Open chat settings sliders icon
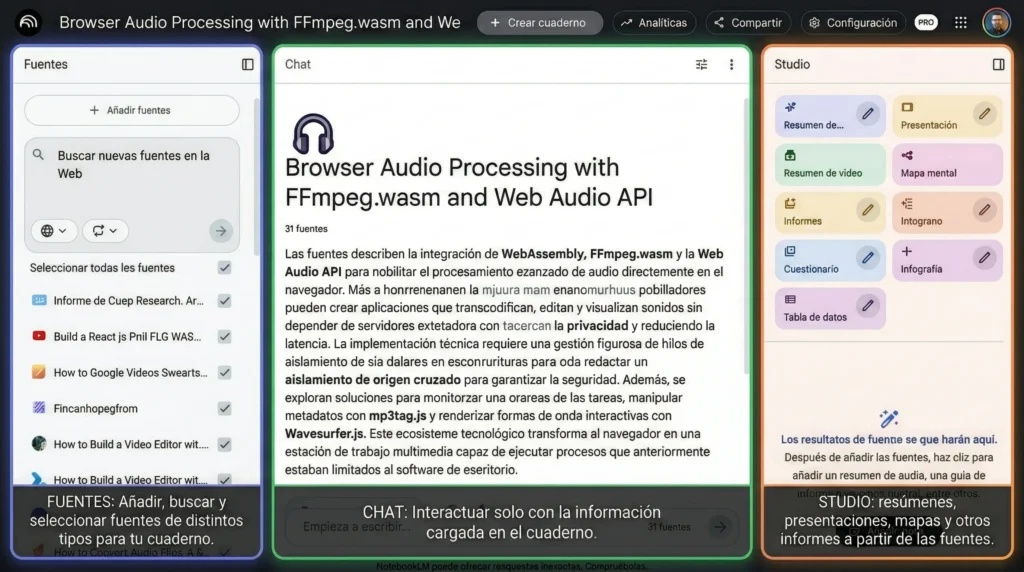This screenshot has height=572, width=1024. pos(701,64)
